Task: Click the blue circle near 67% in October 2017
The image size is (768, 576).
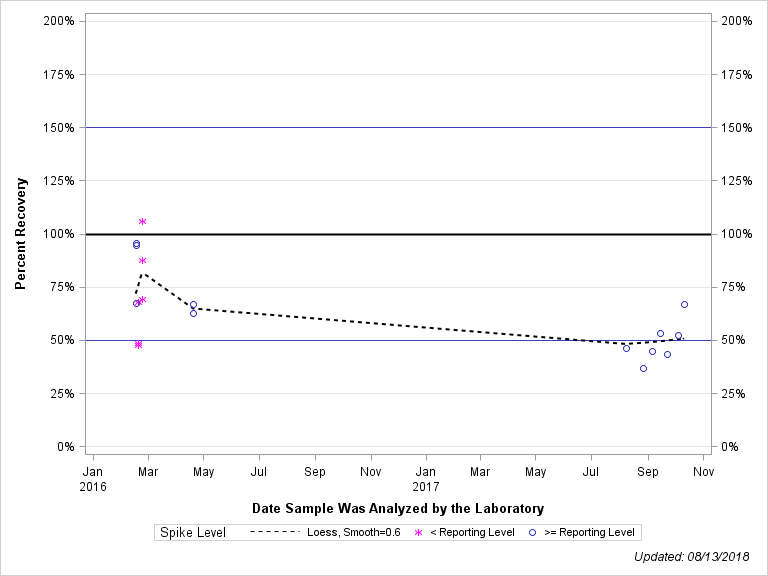Action: 684,305
